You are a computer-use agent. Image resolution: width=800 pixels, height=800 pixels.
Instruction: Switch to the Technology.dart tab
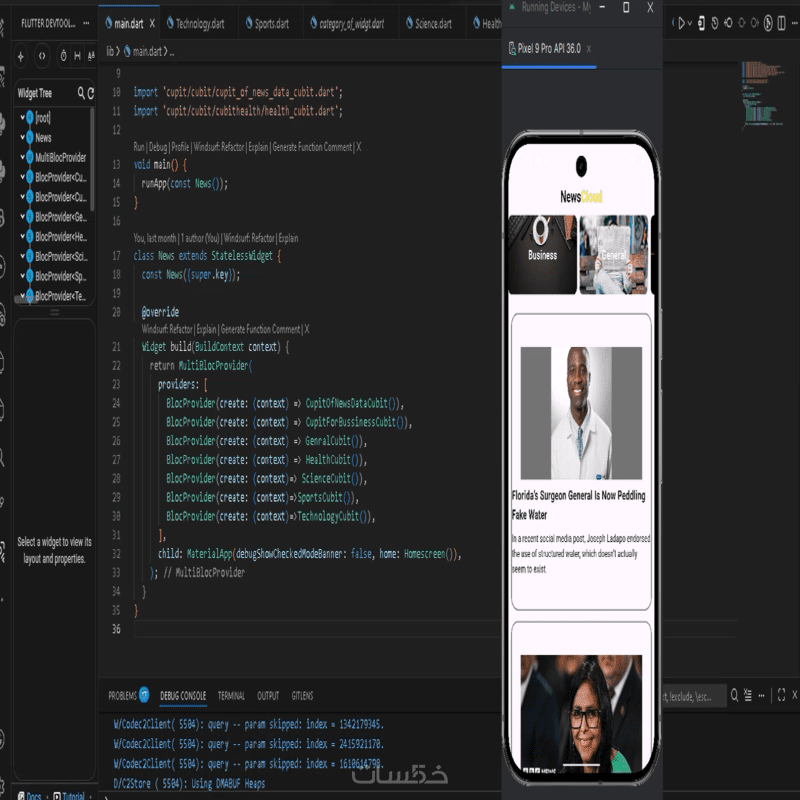[198, 23]
